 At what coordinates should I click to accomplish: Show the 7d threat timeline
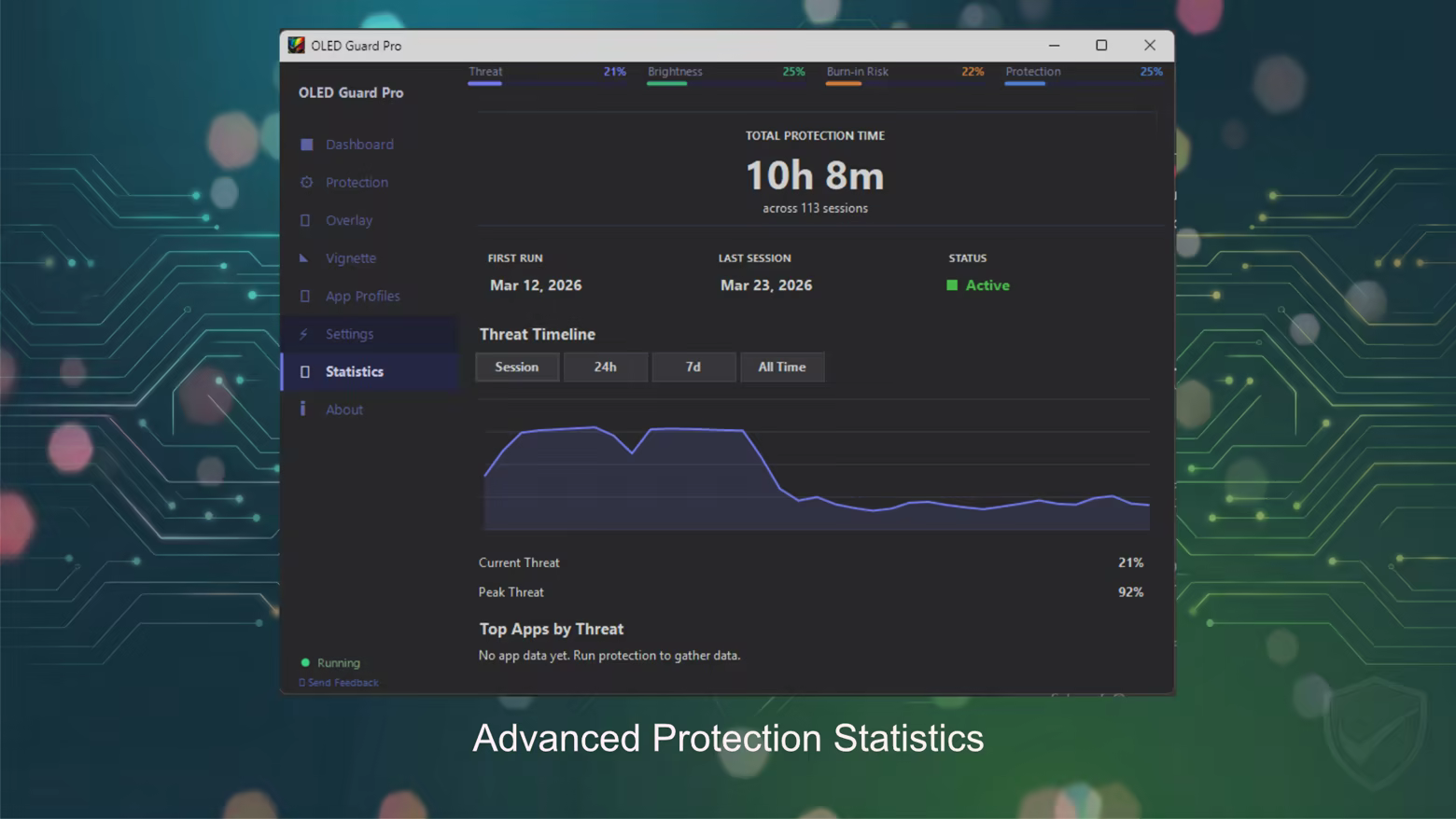tap(693, 368)
